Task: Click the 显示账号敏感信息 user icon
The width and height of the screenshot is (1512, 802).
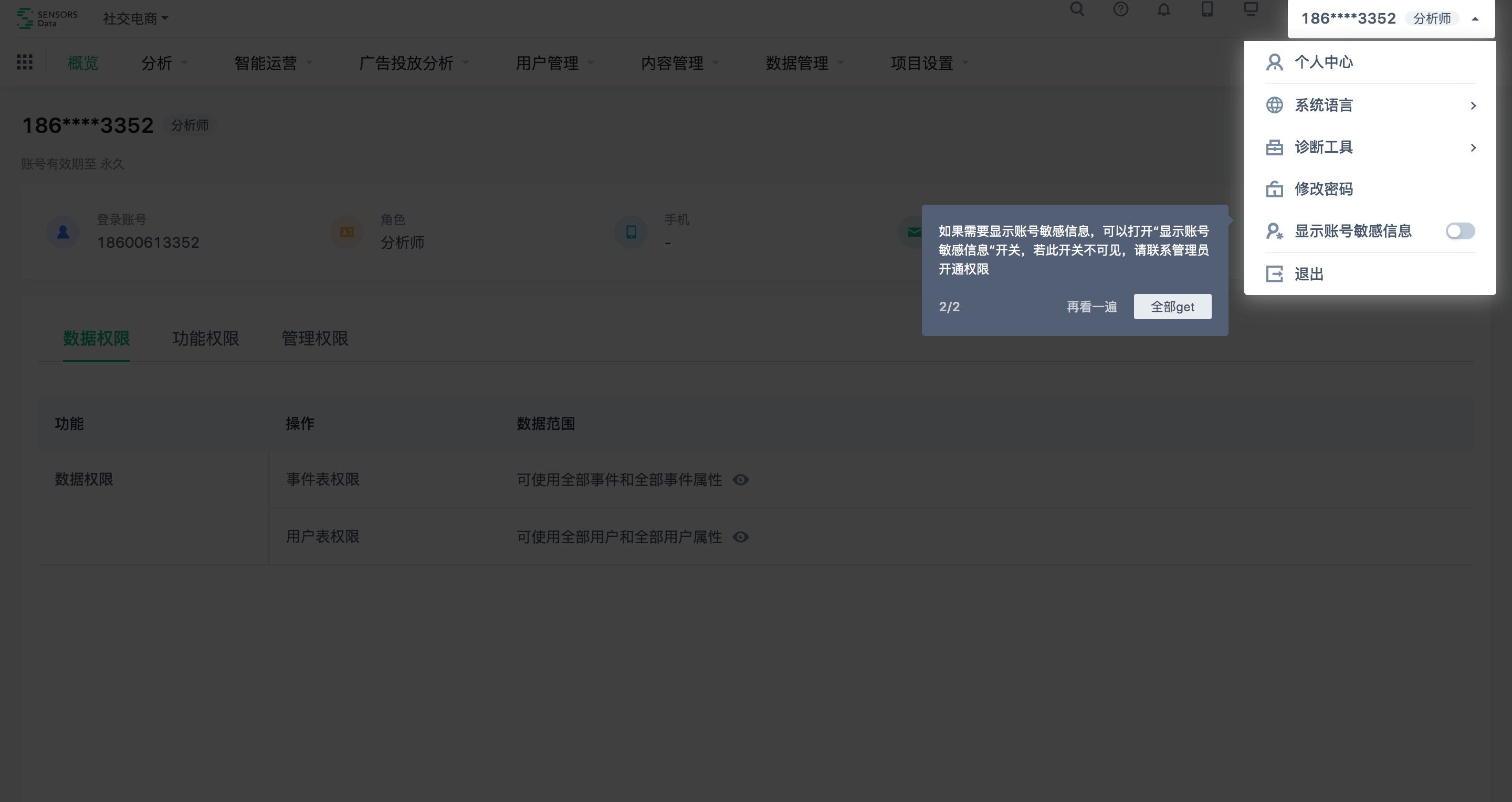Action: [x=1274, y=231]
